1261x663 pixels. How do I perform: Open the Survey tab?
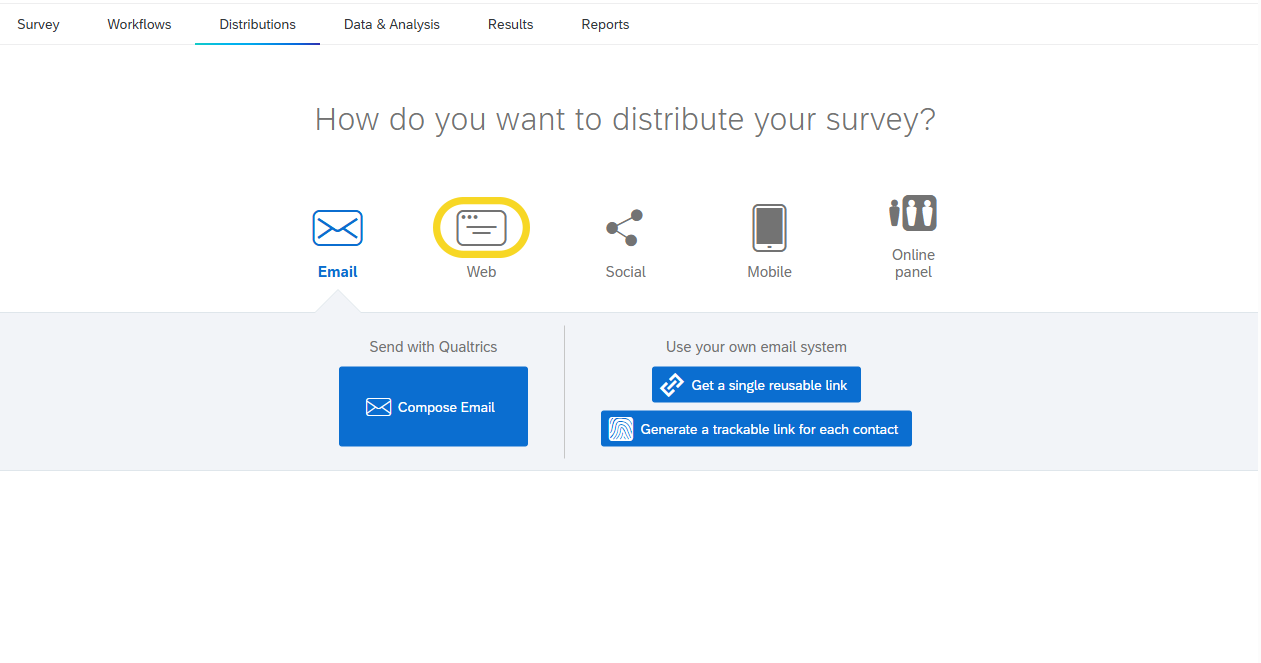pos(38,24)
